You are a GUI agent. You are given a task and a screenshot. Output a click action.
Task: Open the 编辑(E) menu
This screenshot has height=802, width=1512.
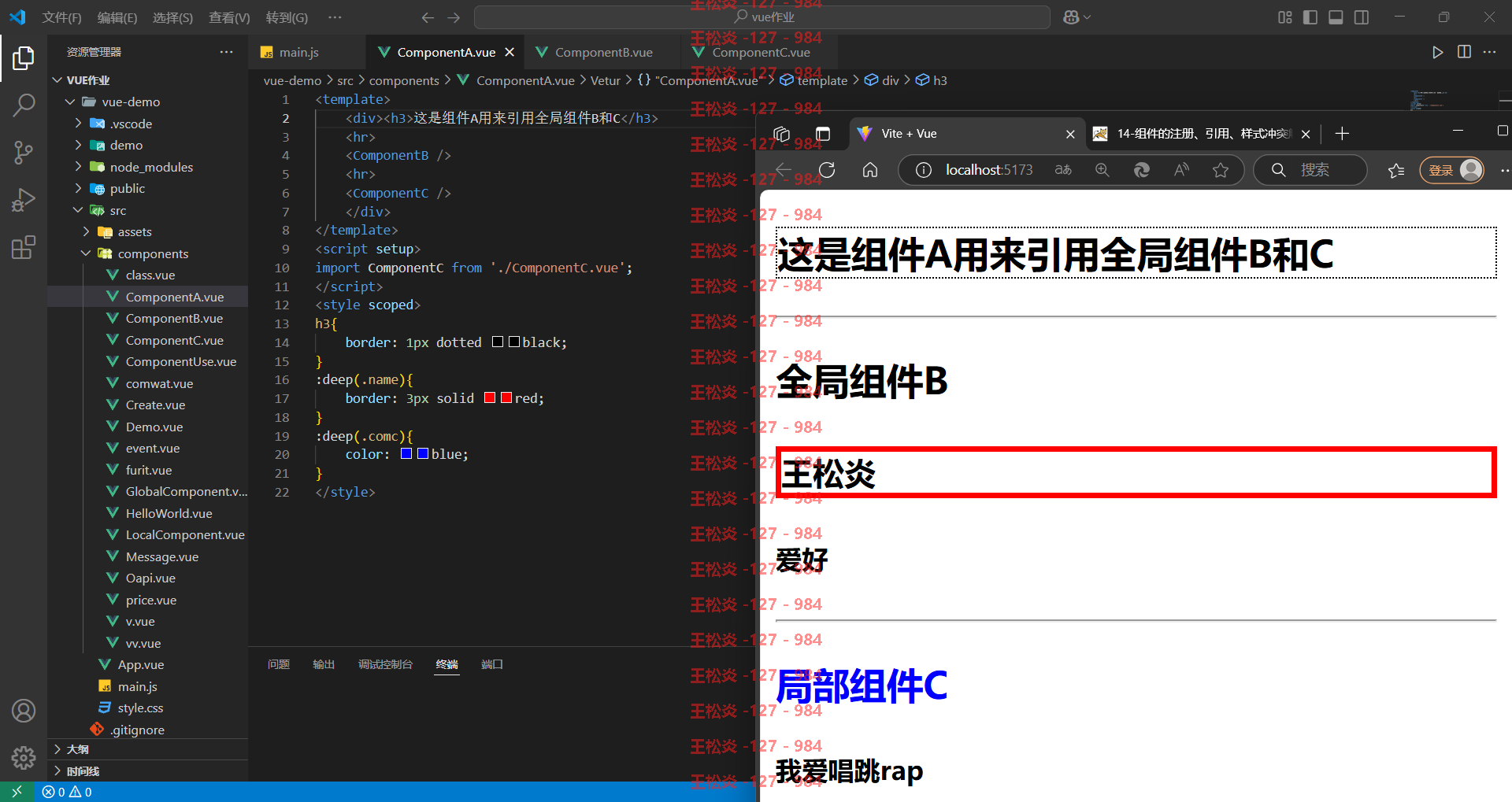tap(117, 17)
